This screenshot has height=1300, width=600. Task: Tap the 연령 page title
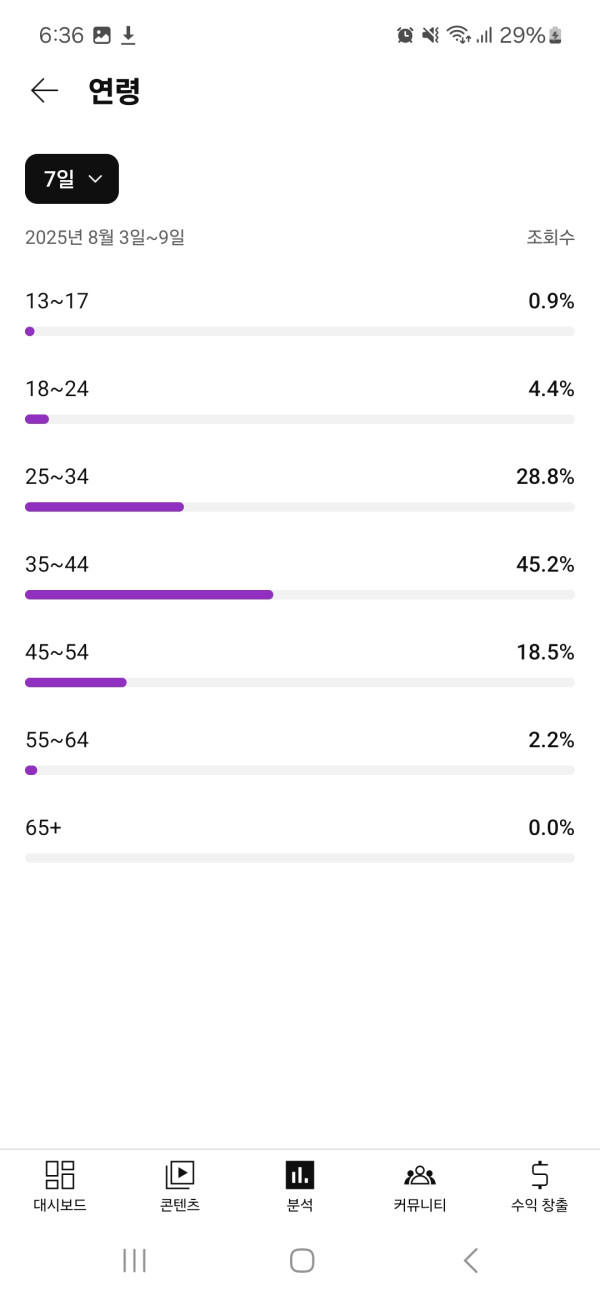(x=114, y=91)
